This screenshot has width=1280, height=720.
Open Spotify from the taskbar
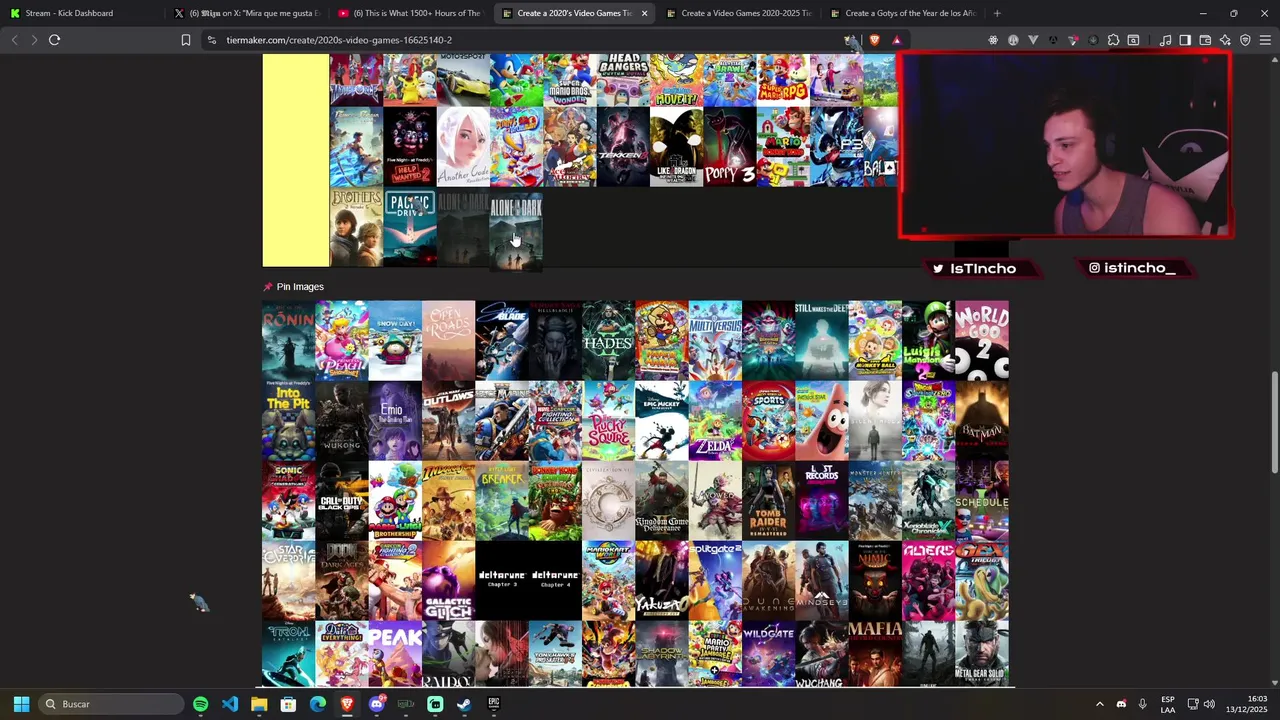click(x=200, y=704)
